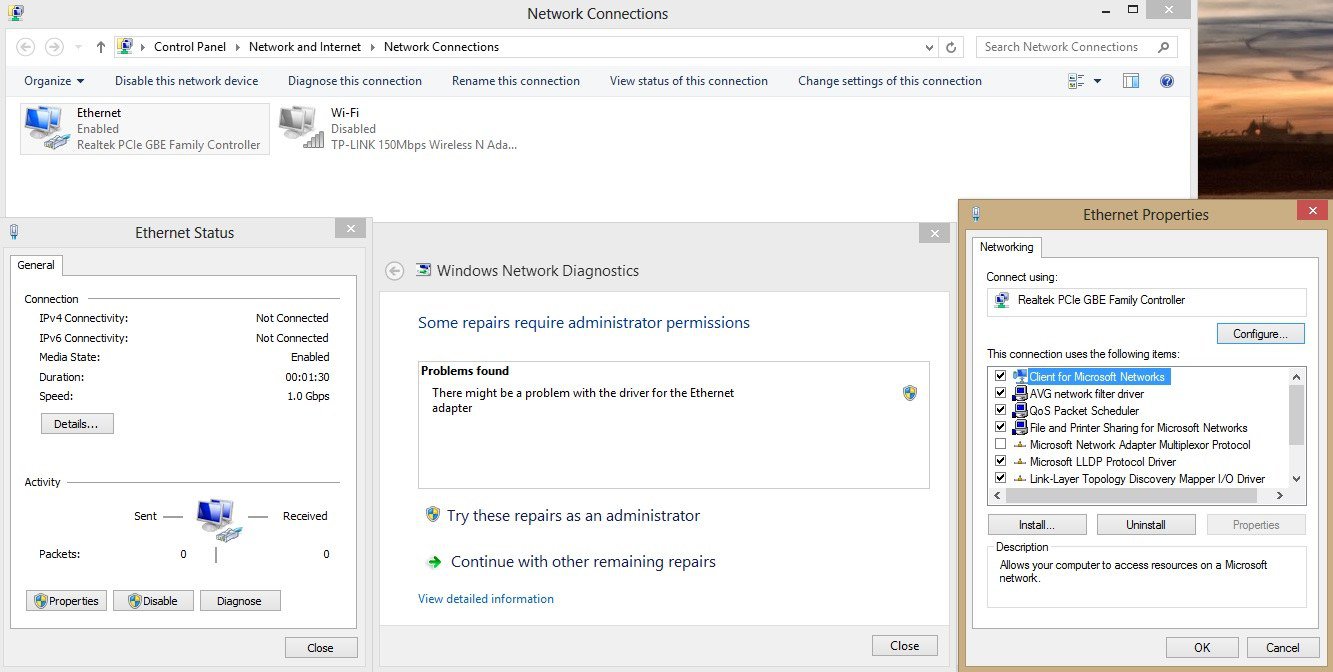Open the Organize dropdown menu
The width and height of the screenshot is (1333, 672).
54,81
